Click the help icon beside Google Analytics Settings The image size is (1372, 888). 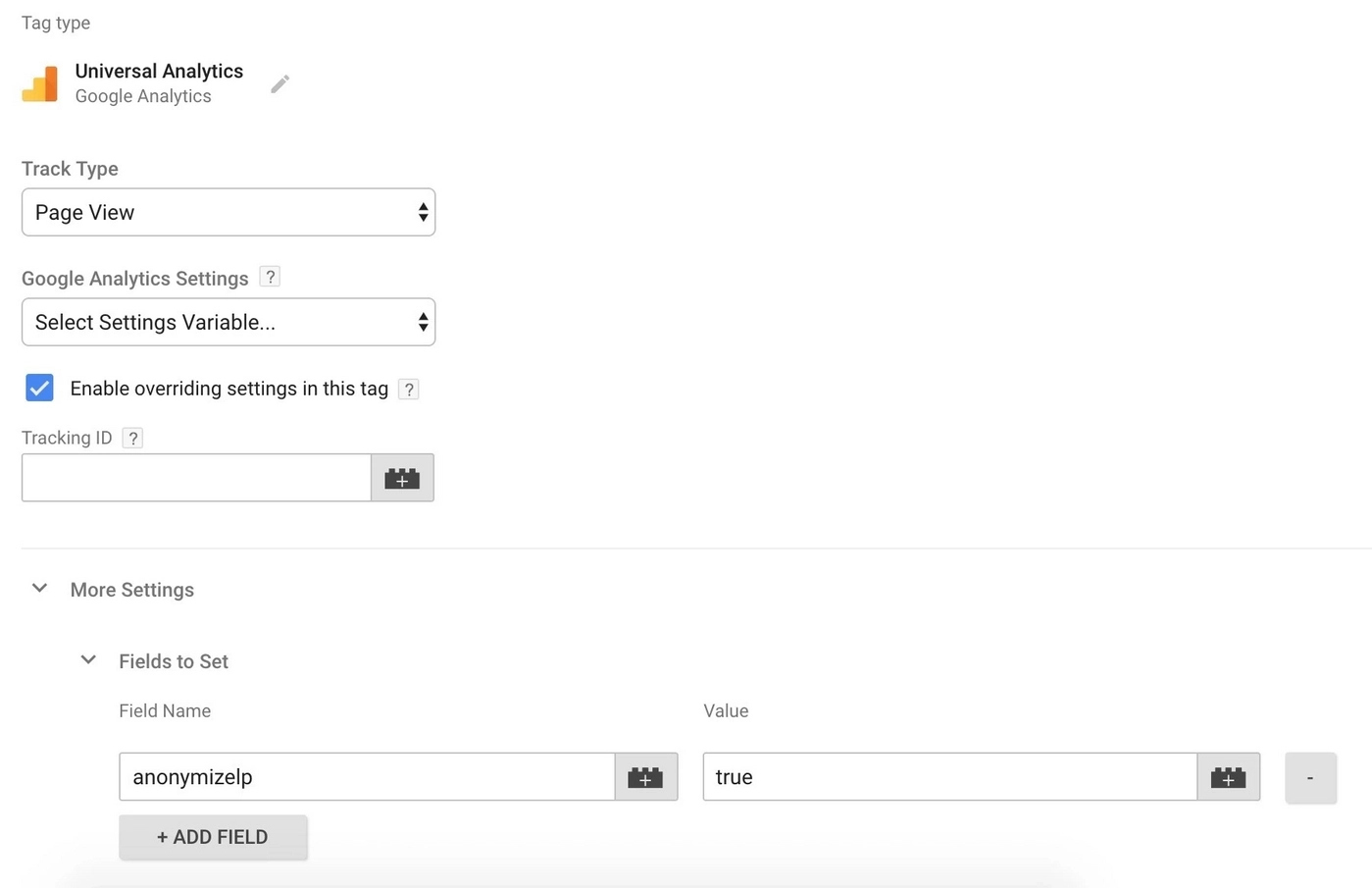[270, 277]
